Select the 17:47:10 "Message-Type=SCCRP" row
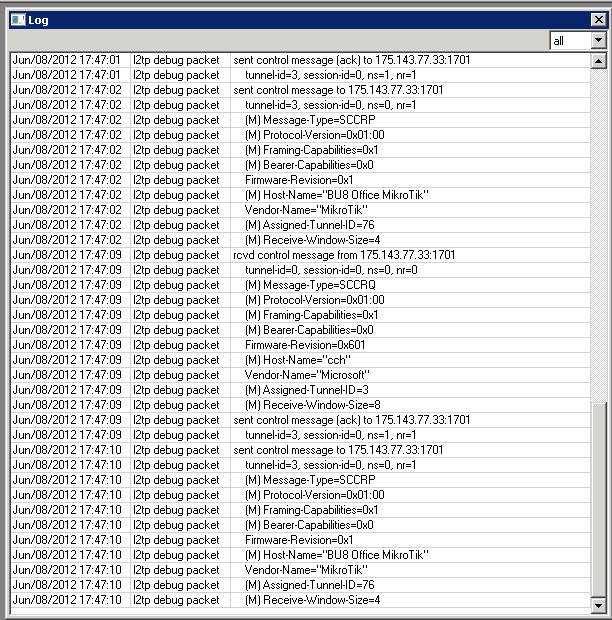Image resolution: width=612 pixels, height=620 pixels. [x=300, y=480]
